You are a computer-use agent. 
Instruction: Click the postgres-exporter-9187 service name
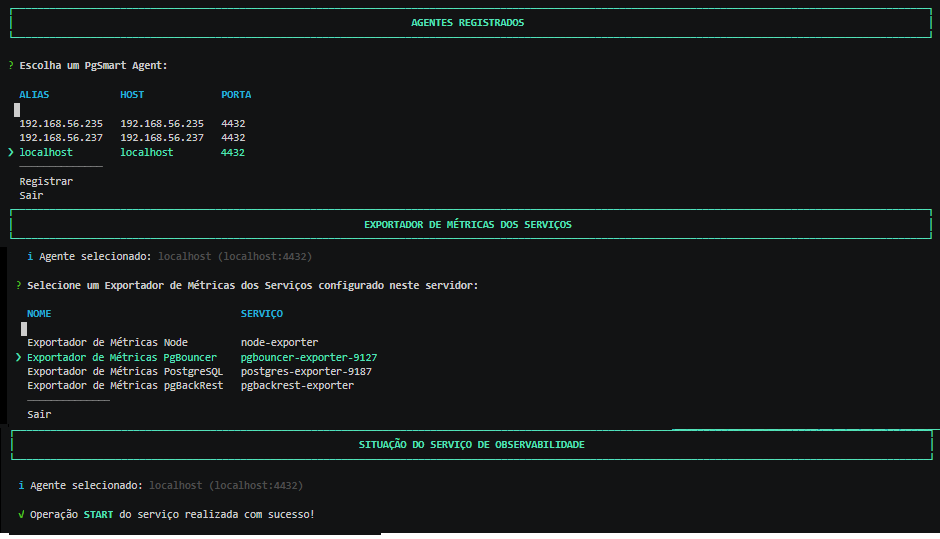[306, 372]
